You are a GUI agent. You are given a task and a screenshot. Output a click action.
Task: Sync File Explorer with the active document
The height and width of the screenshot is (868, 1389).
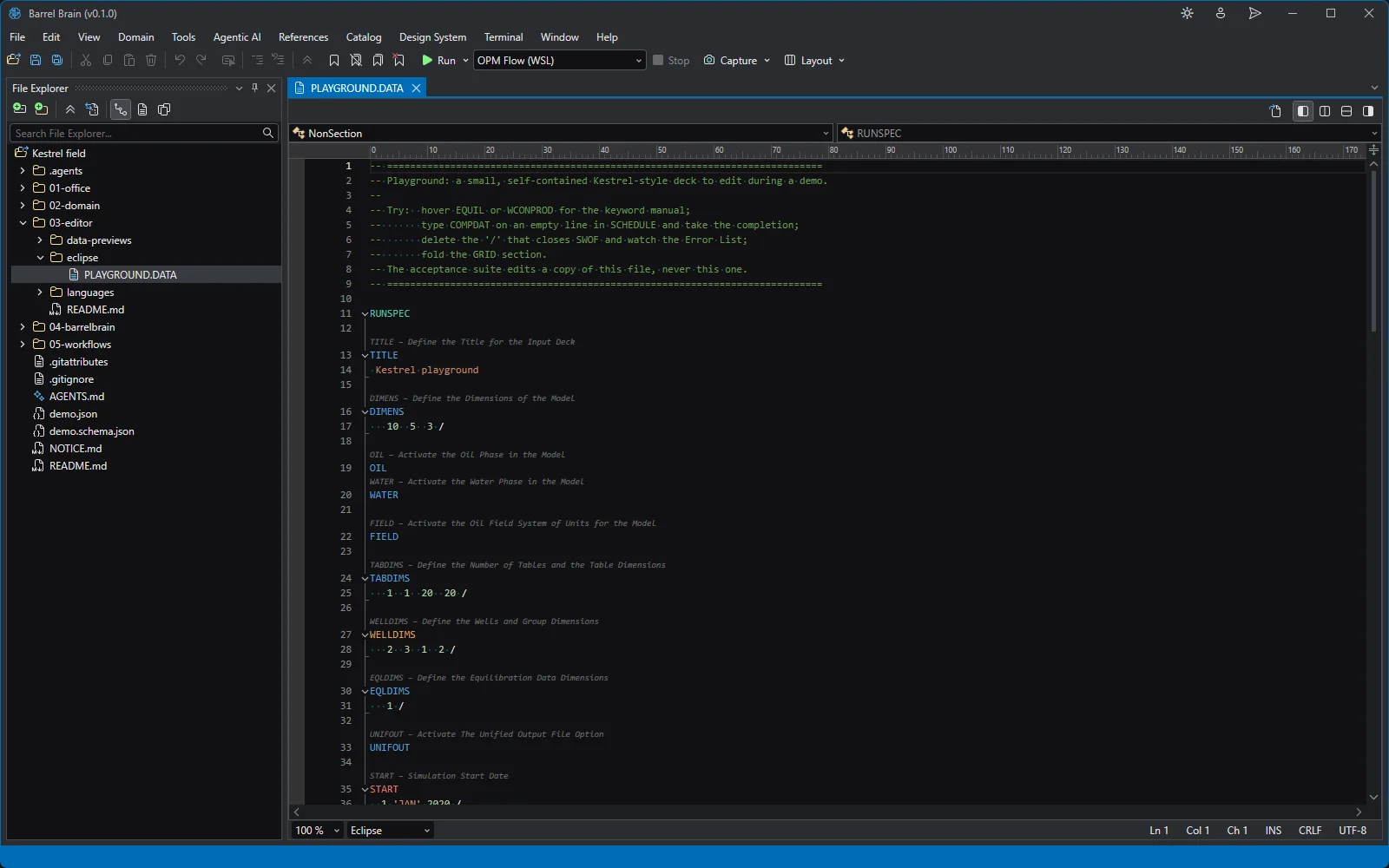(x=92, y=109)
